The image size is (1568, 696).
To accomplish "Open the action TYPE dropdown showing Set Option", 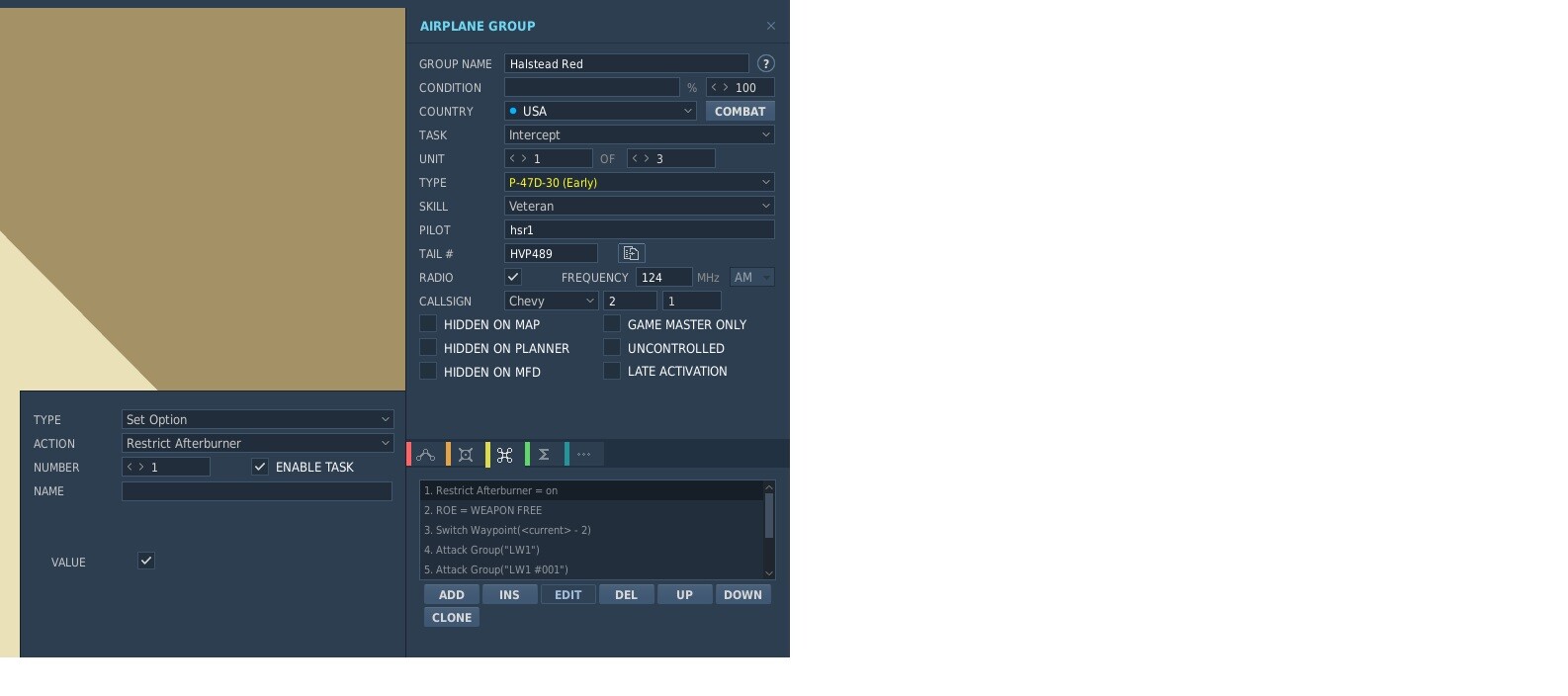I will pos(257,419).
